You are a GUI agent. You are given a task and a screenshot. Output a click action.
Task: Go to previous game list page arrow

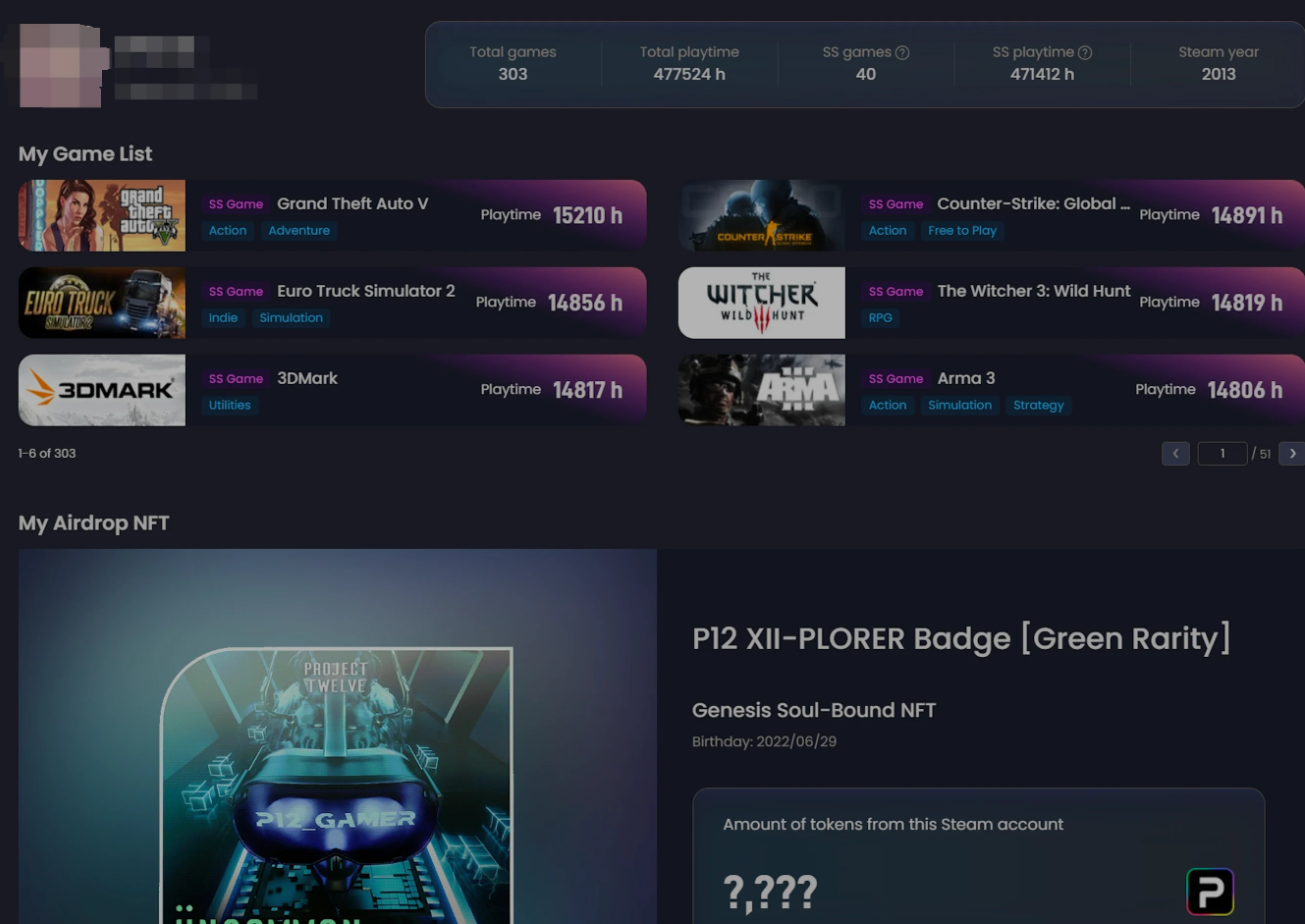1176,454
